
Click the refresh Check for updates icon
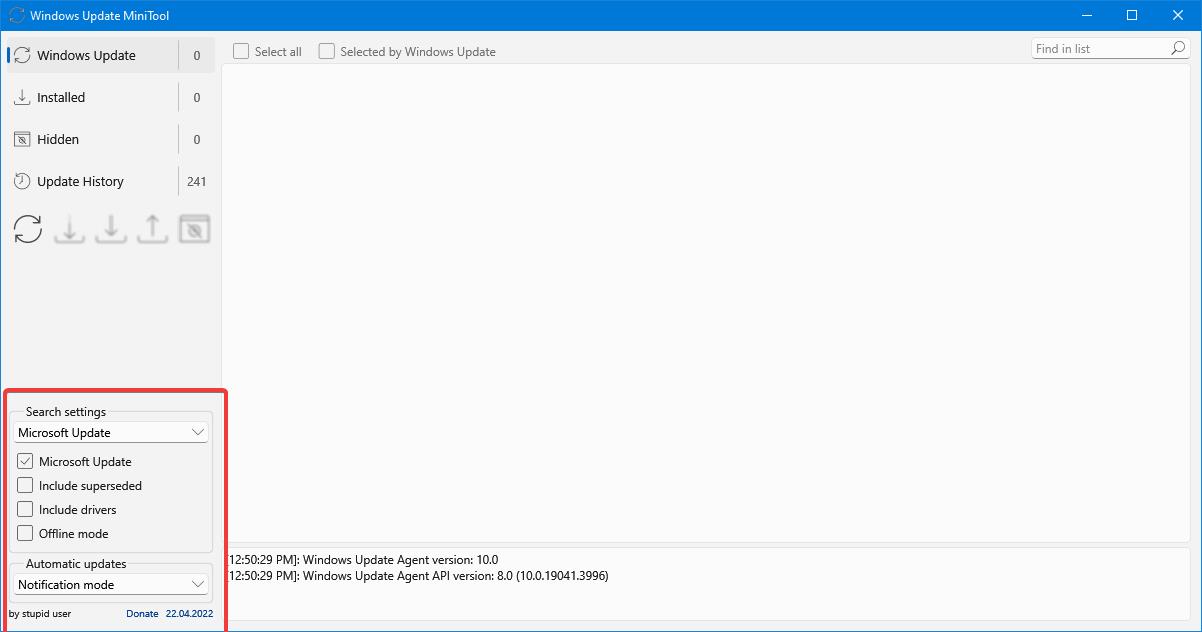pyautogui.click(x=28, y=229)
